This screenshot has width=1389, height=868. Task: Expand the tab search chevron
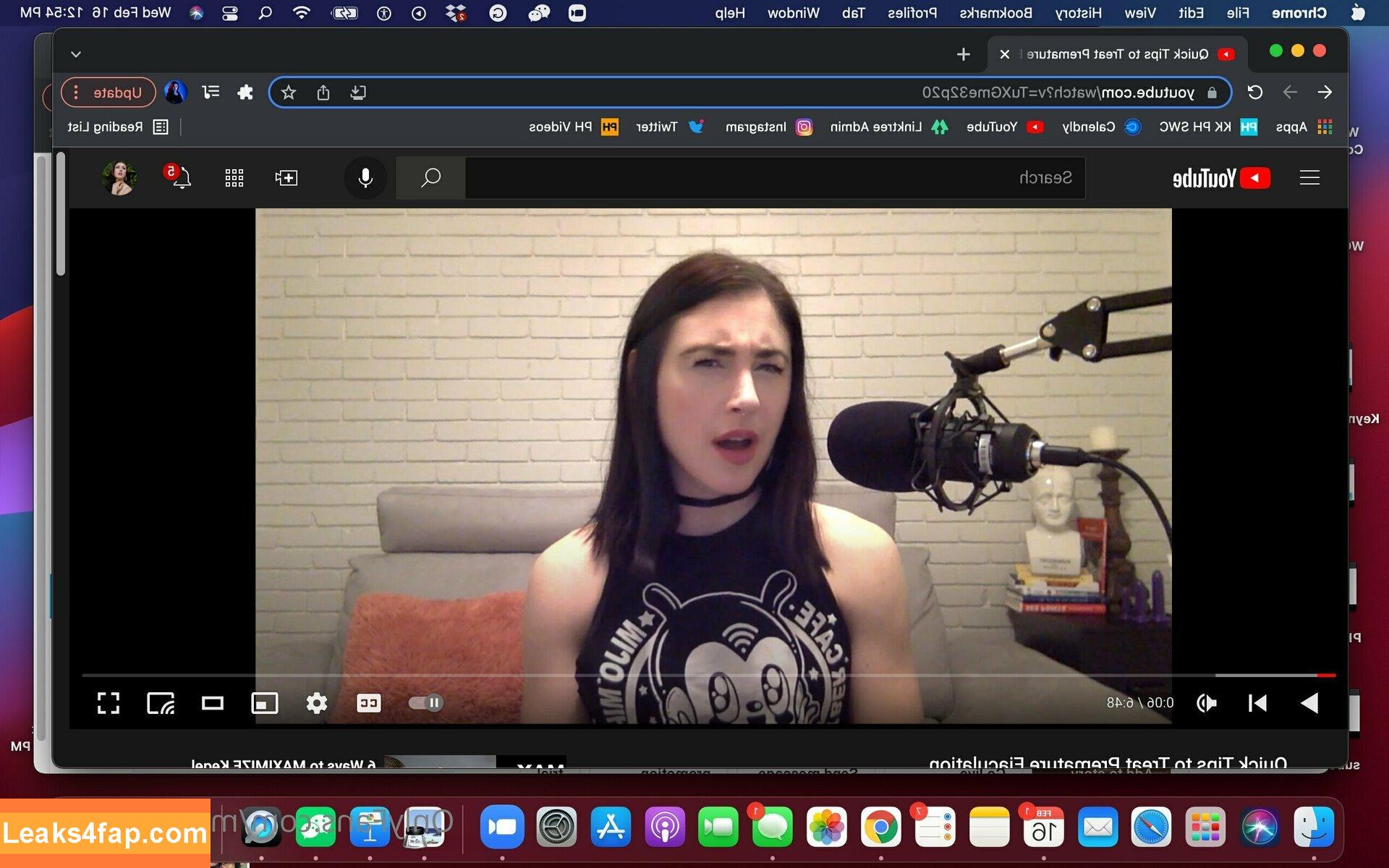tap(76, 54)
